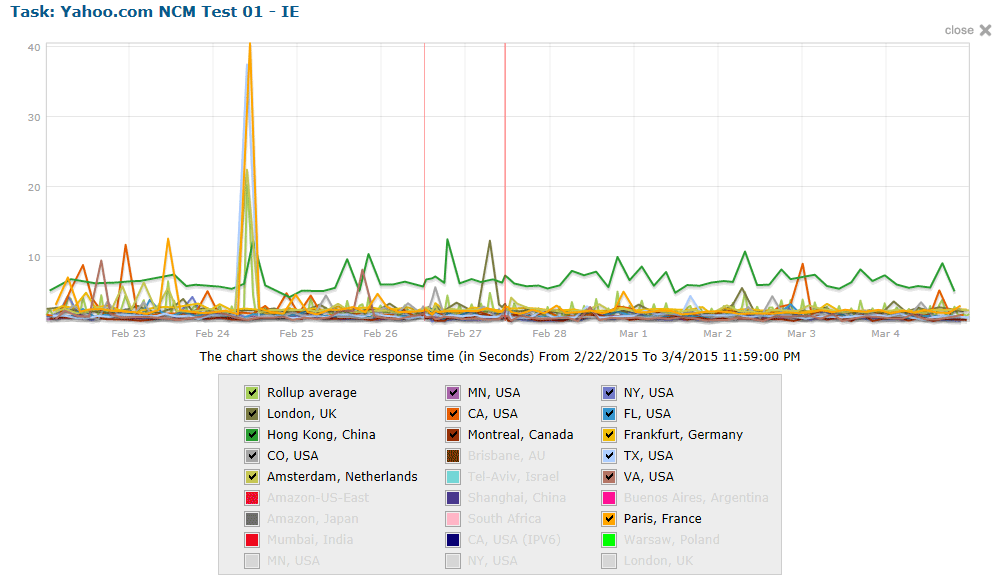Click the 'close' text link
The image size is (1000, 580).
click(x=959, y=30)
